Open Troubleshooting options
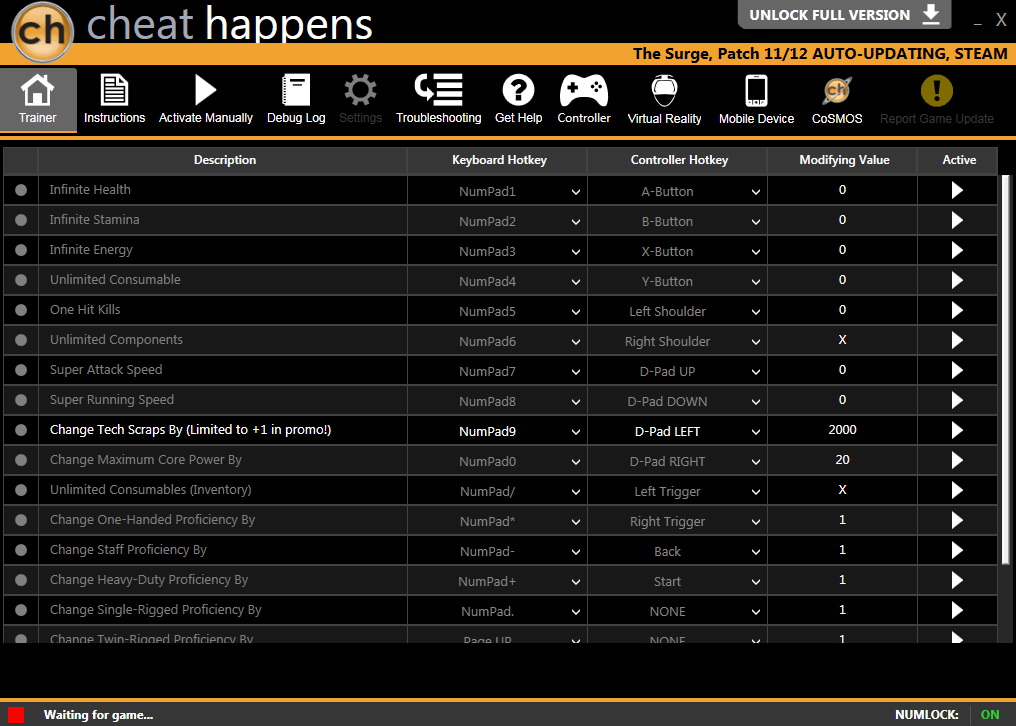The width and height of the screenshot is (1016, 726). [439, 100]
